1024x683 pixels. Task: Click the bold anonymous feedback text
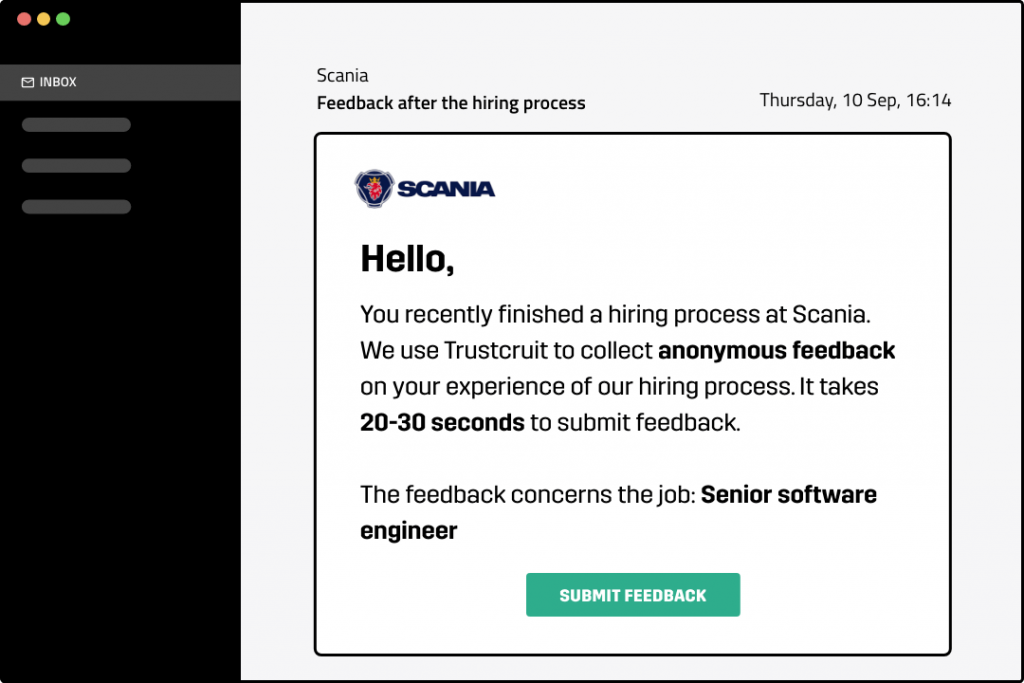(x=776, y=351)
